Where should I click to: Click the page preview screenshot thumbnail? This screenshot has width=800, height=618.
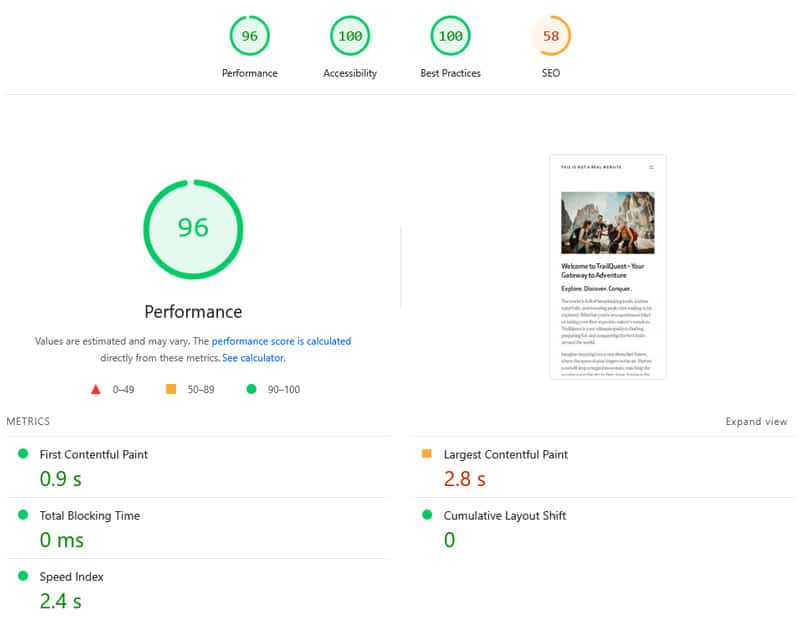click(x=606, y=267)
